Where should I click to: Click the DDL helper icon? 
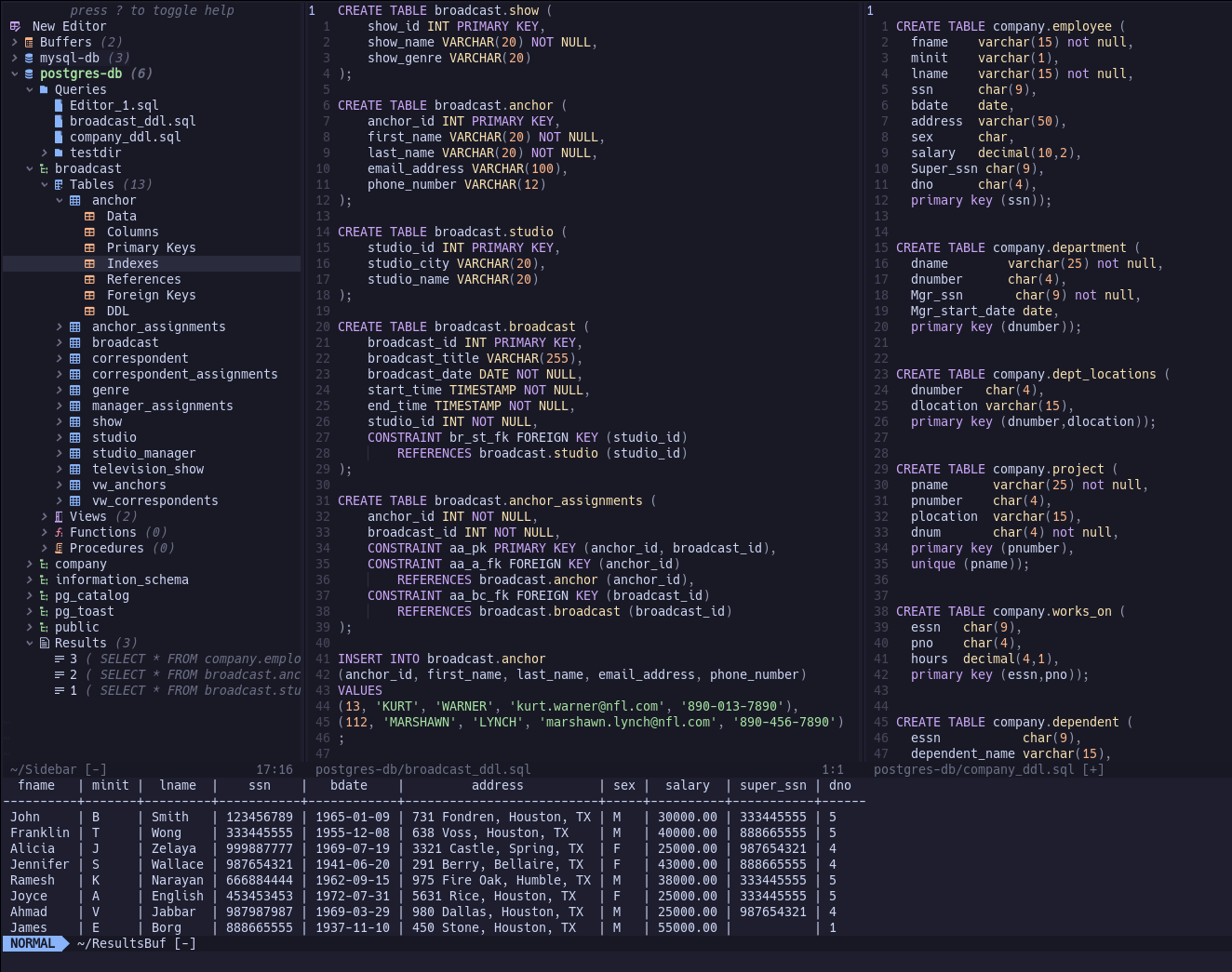(x=89, y=311)
